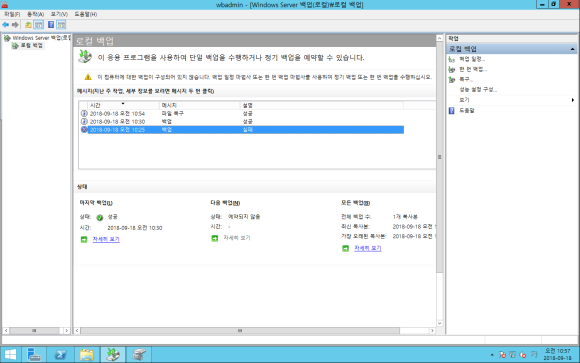Screen dimensions: 580x363
Task: Click the 1개 복사본 backup count value
Action: point(405,217)
